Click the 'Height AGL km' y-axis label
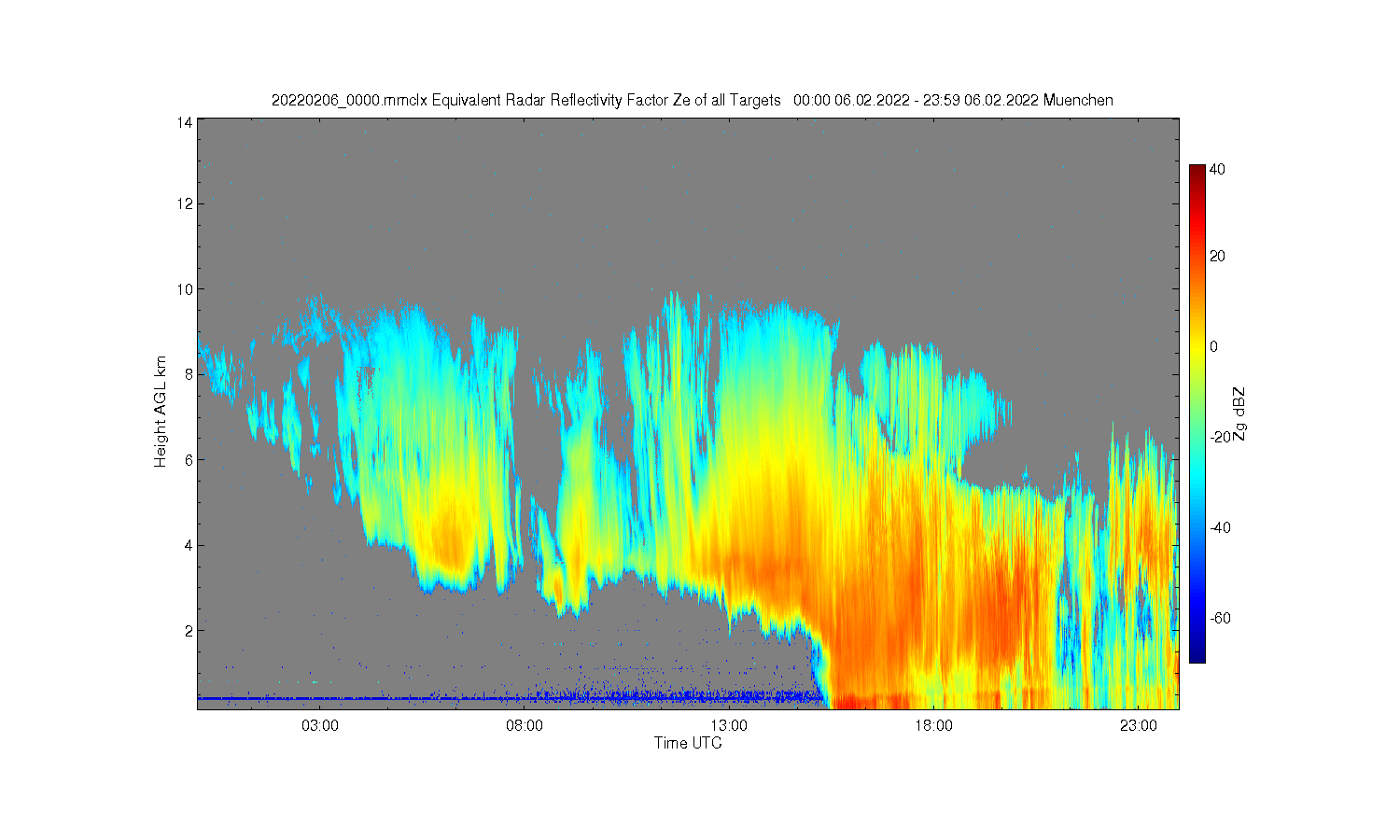This screenshot has width=1400, height=840. 161,412
